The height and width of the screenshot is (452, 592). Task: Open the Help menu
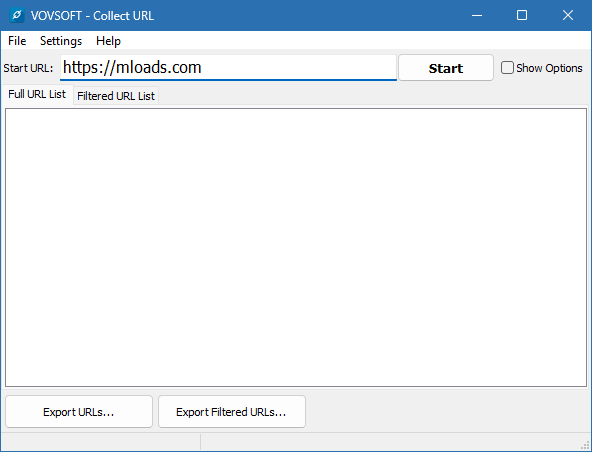tap(108, 41)
